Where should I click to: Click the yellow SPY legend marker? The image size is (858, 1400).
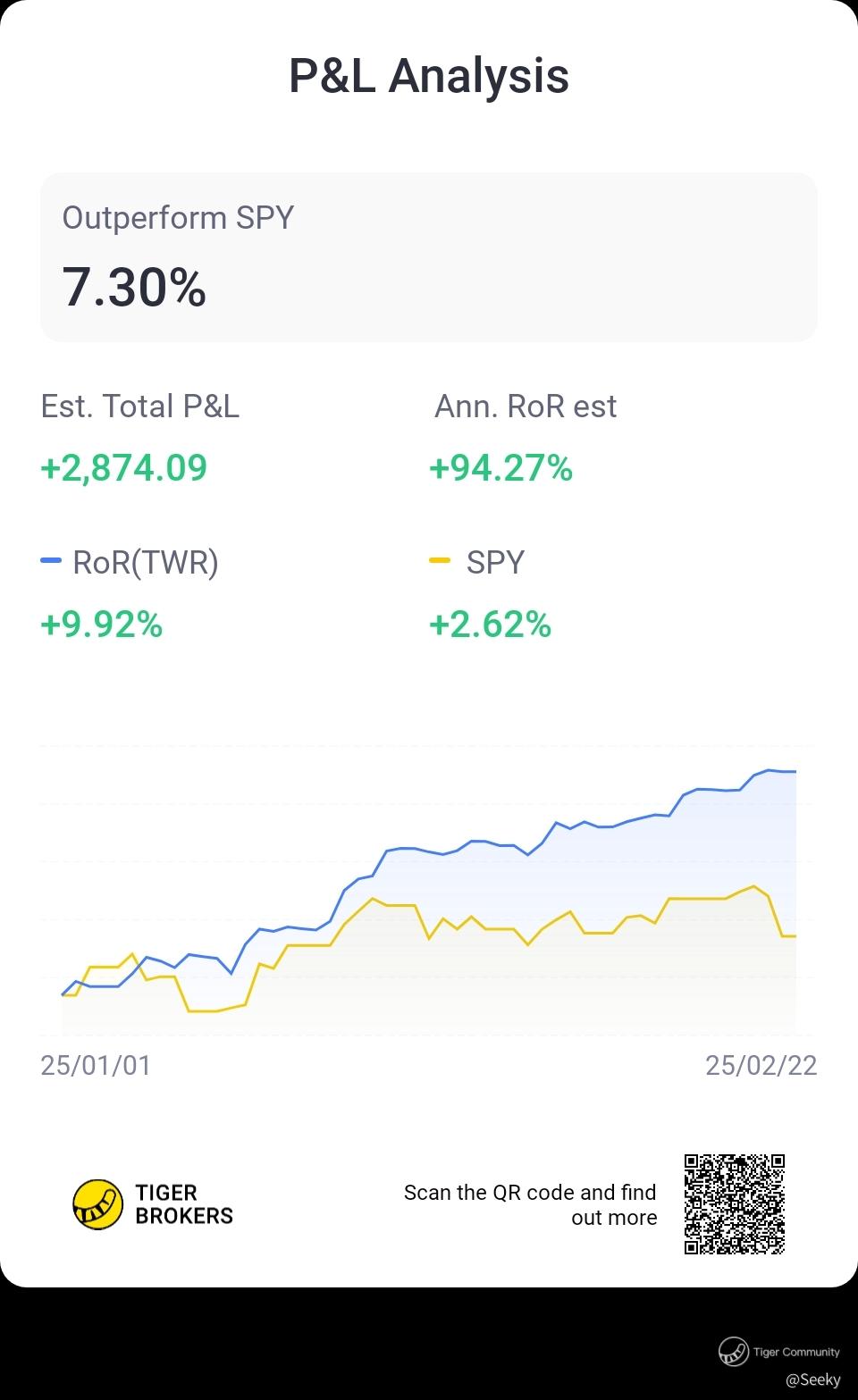(x=440, y=561)
